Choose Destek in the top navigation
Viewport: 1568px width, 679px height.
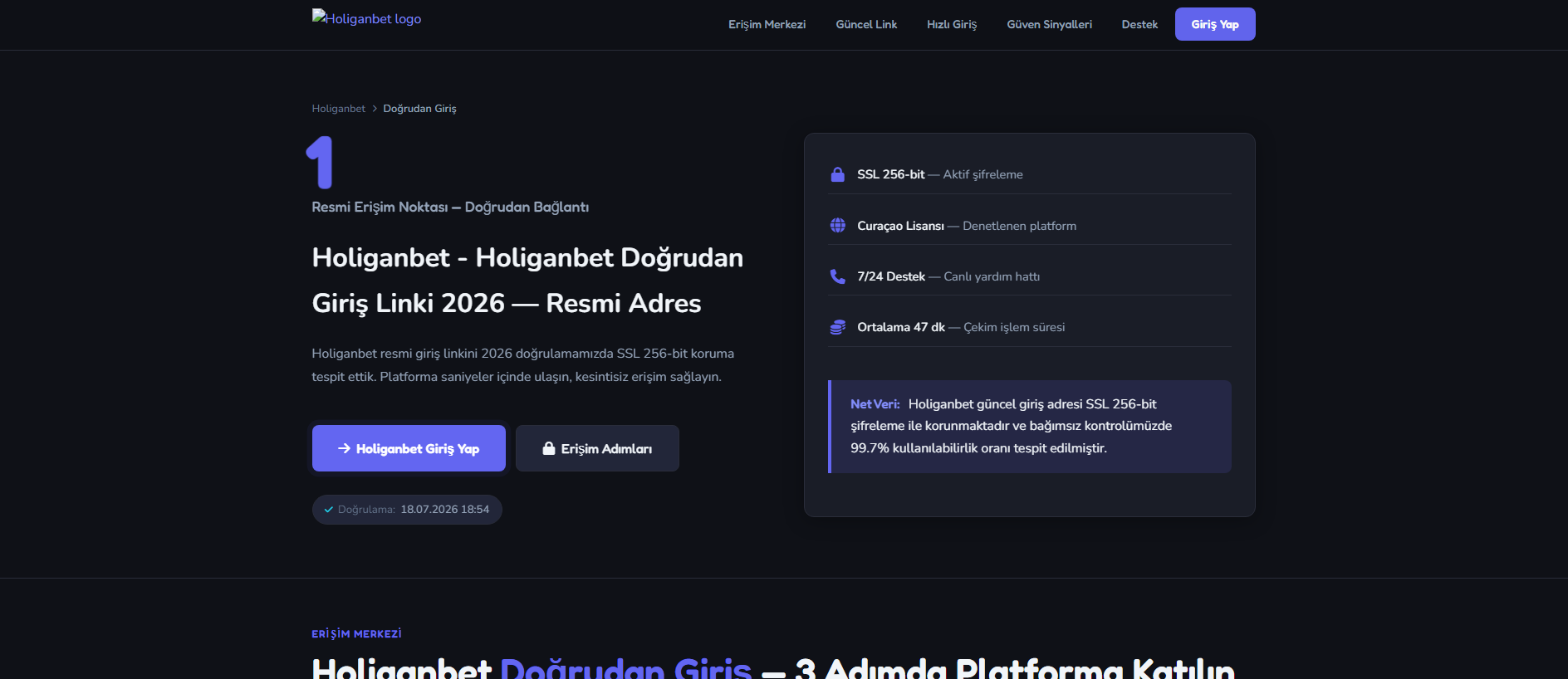click(x=1139, y=24)
